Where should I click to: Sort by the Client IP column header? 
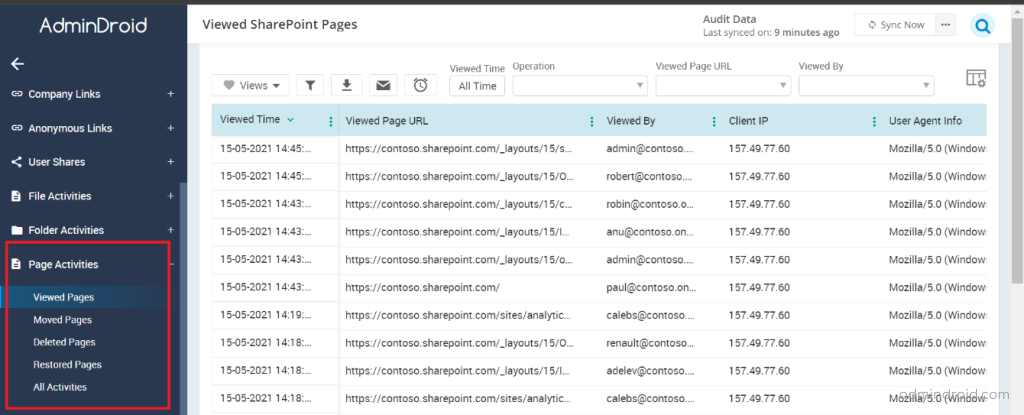(748, 121)
